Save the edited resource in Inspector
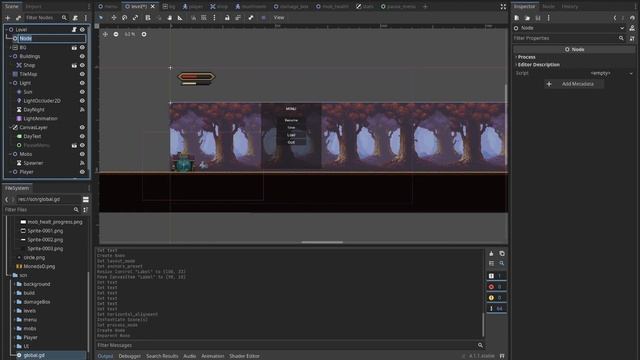The image size is (640, 360). point(538,18)
